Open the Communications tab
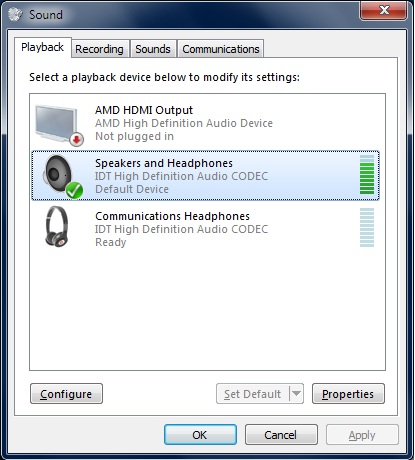This screenshot has width=415, height=460. point(221,49)
